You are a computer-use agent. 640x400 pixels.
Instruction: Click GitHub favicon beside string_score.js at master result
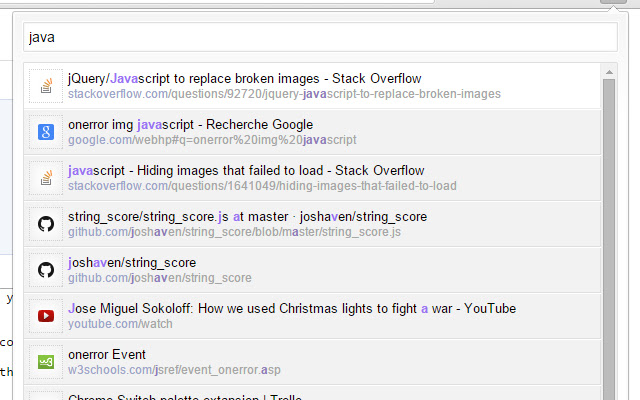[x=46, y=224]
